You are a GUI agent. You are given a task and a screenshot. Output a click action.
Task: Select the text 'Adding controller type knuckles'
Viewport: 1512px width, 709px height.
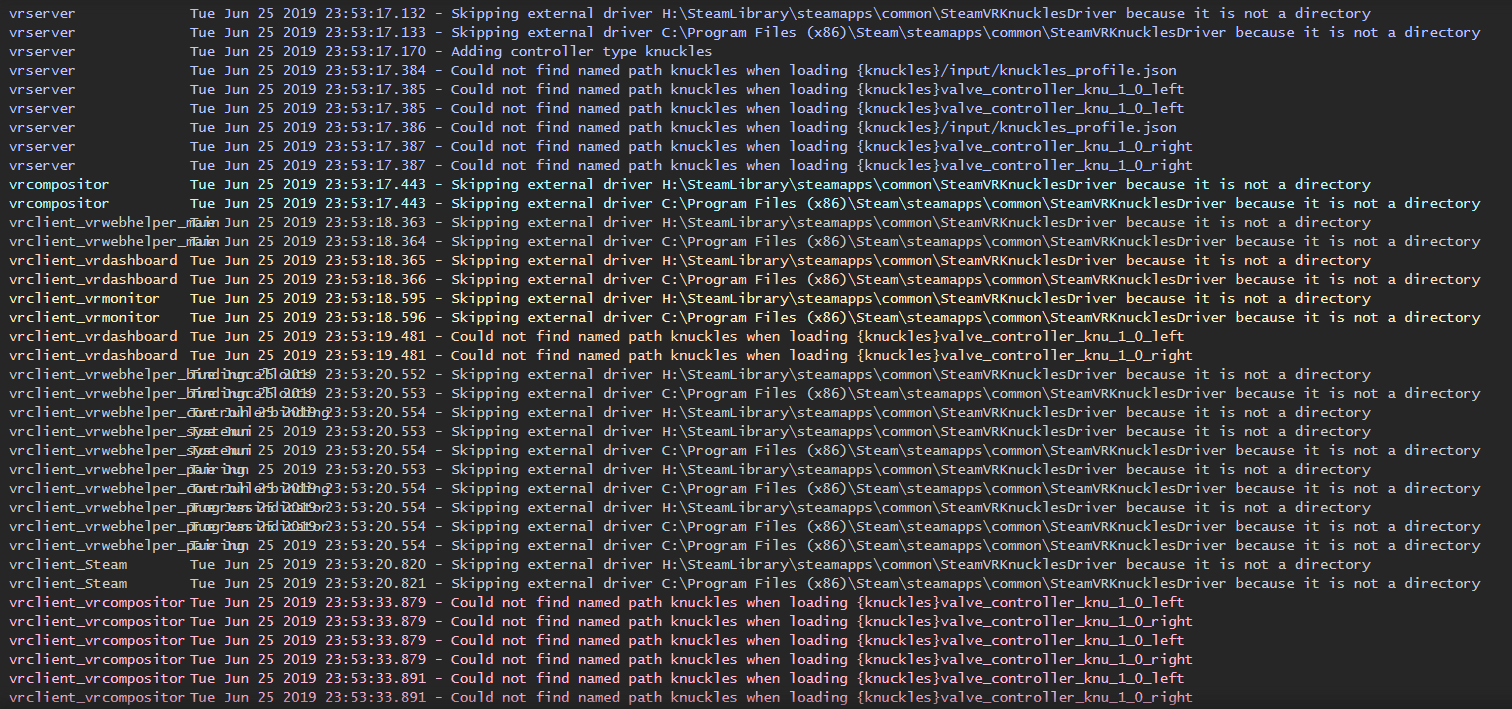pos(582,51)
